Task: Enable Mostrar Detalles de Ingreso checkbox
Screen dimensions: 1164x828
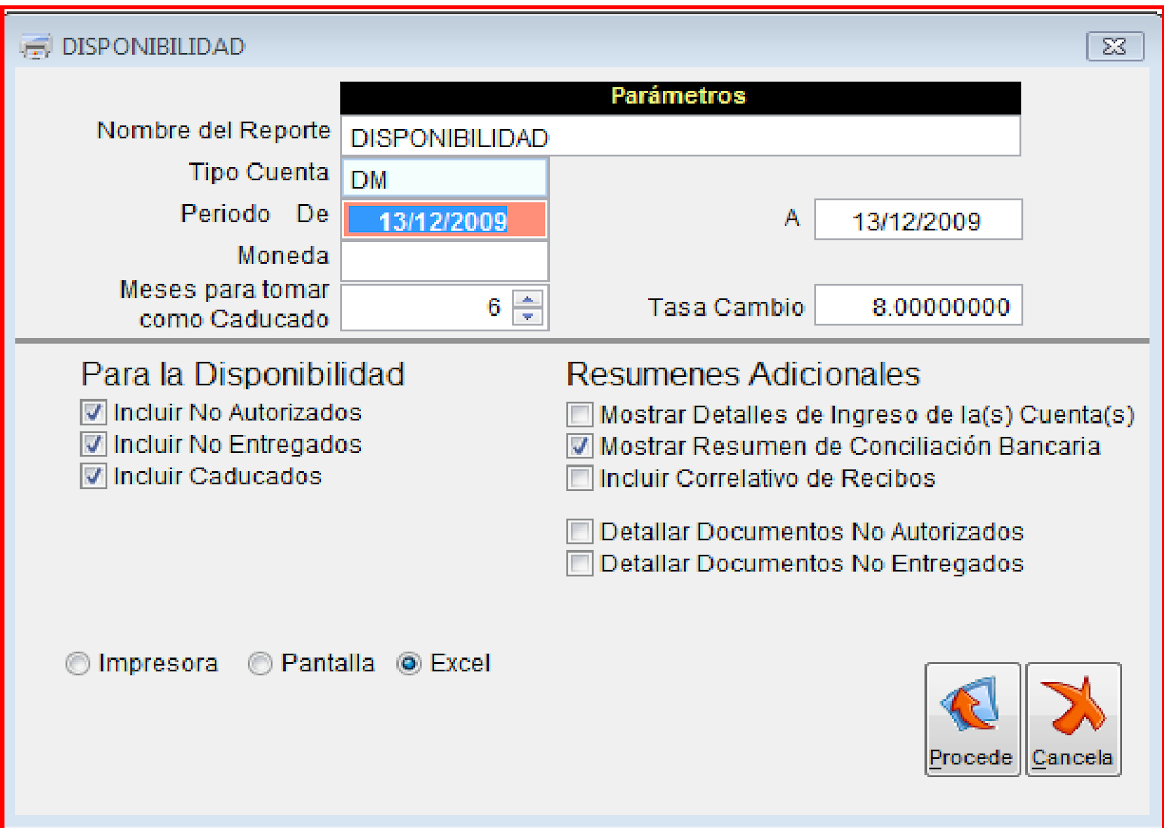Action: point(579,414)
